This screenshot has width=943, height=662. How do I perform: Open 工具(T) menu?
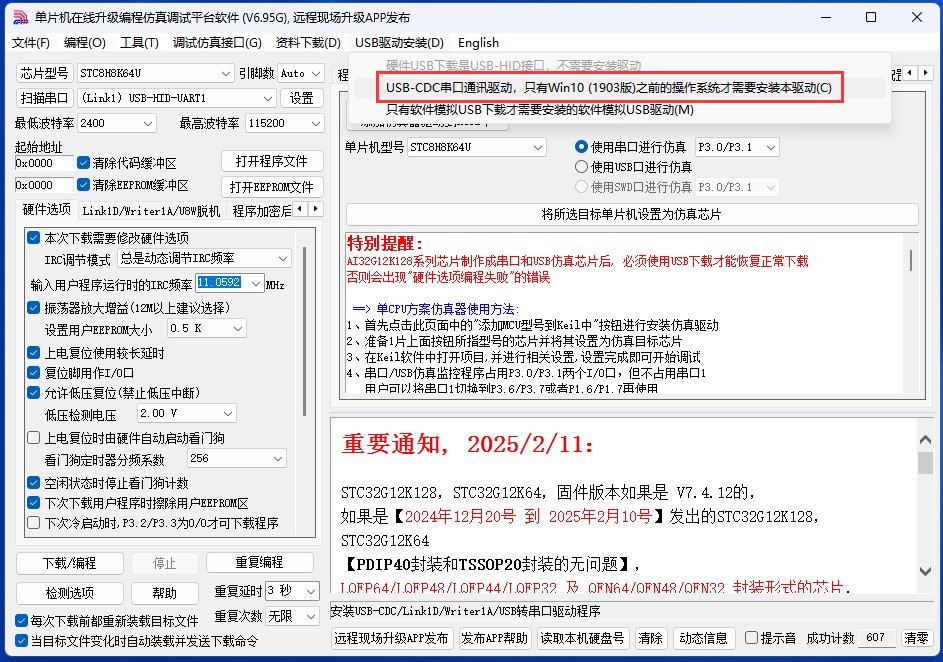[139, 43]
